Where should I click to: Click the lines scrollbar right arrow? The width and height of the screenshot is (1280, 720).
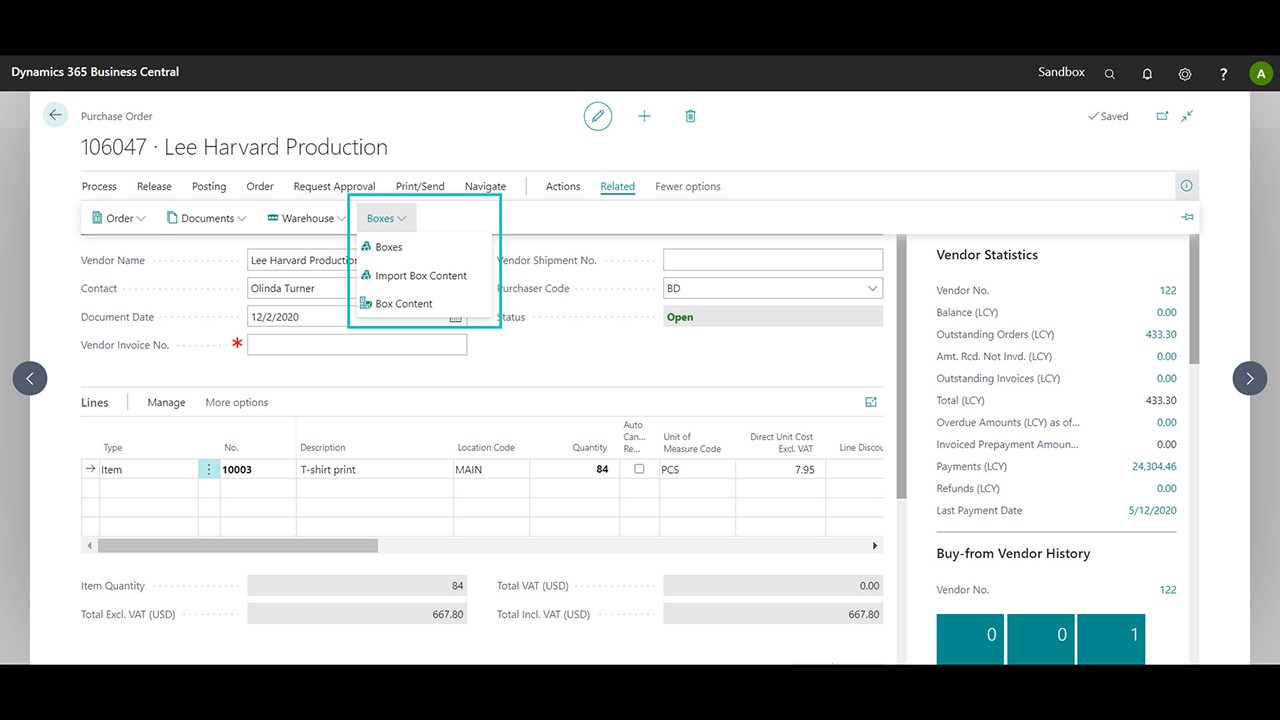(875, 546)
